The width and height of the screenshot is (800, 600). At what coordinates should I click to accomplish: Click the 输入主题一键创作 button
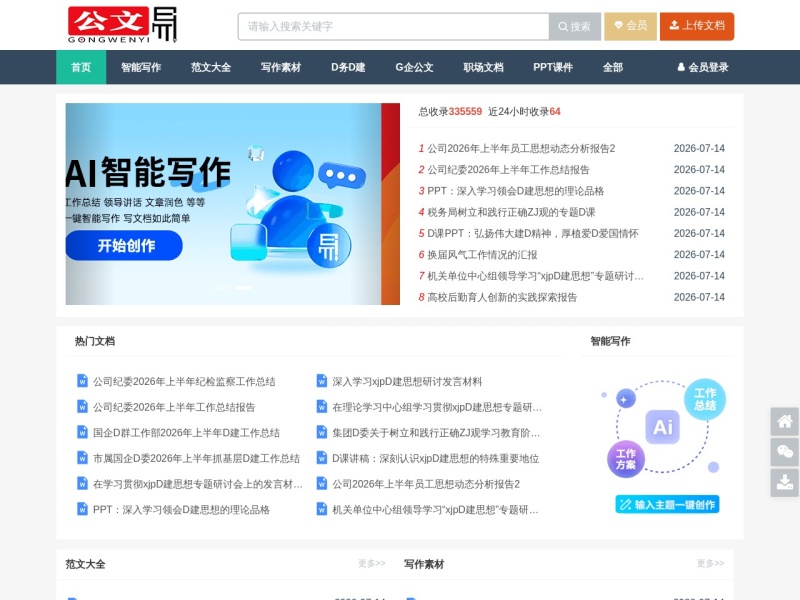667,505
